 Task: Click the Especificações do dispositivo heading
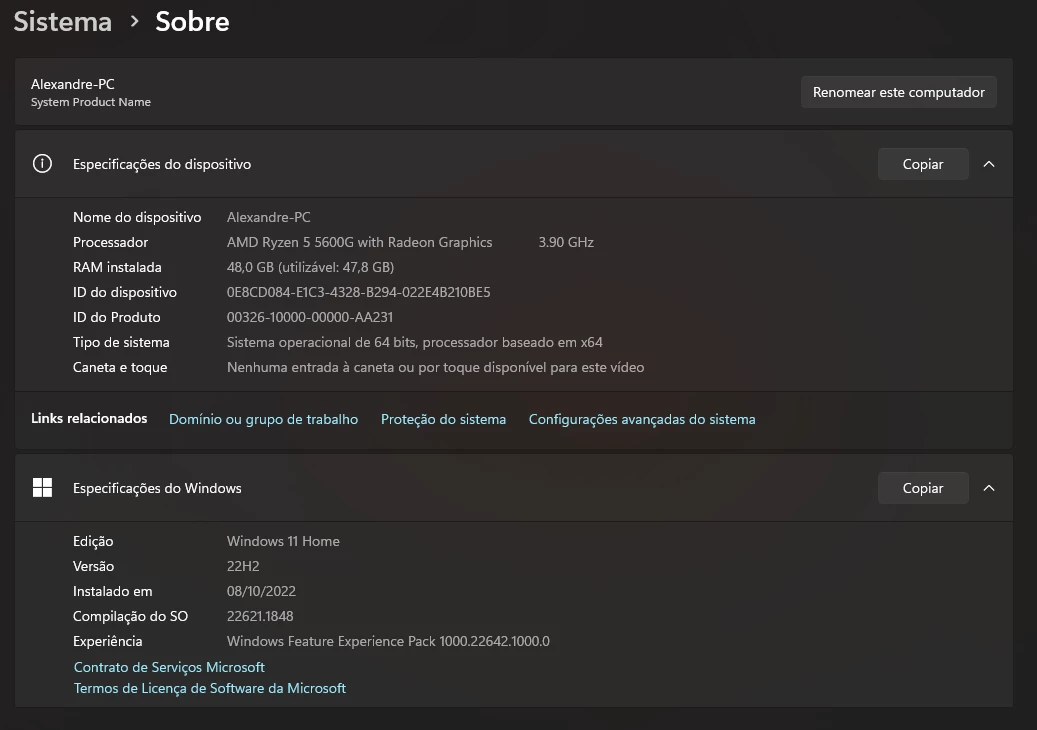162,164
